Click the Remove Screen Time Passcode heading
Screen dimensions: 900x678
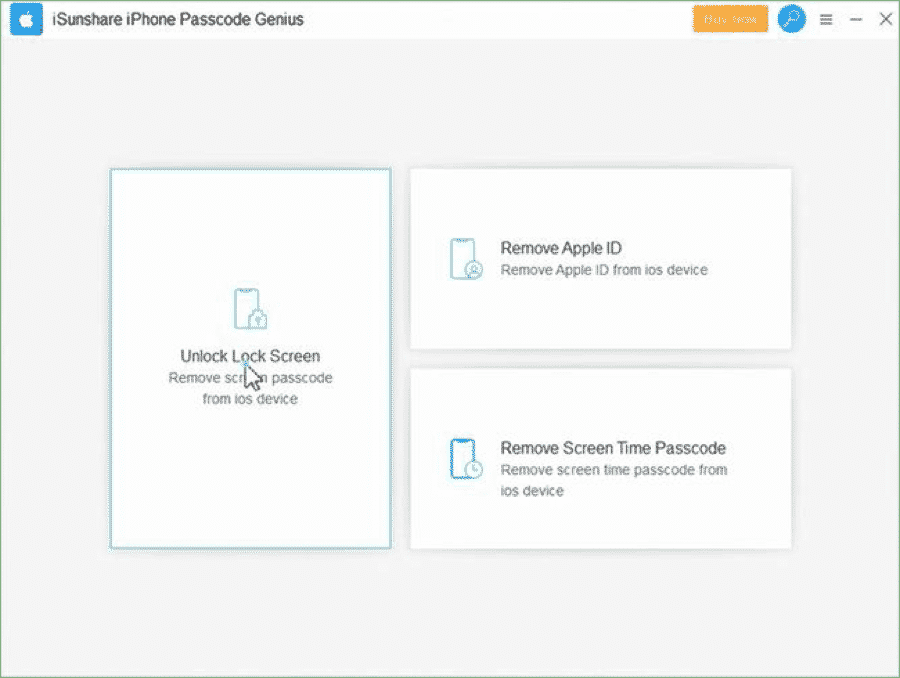click(614, 448)
